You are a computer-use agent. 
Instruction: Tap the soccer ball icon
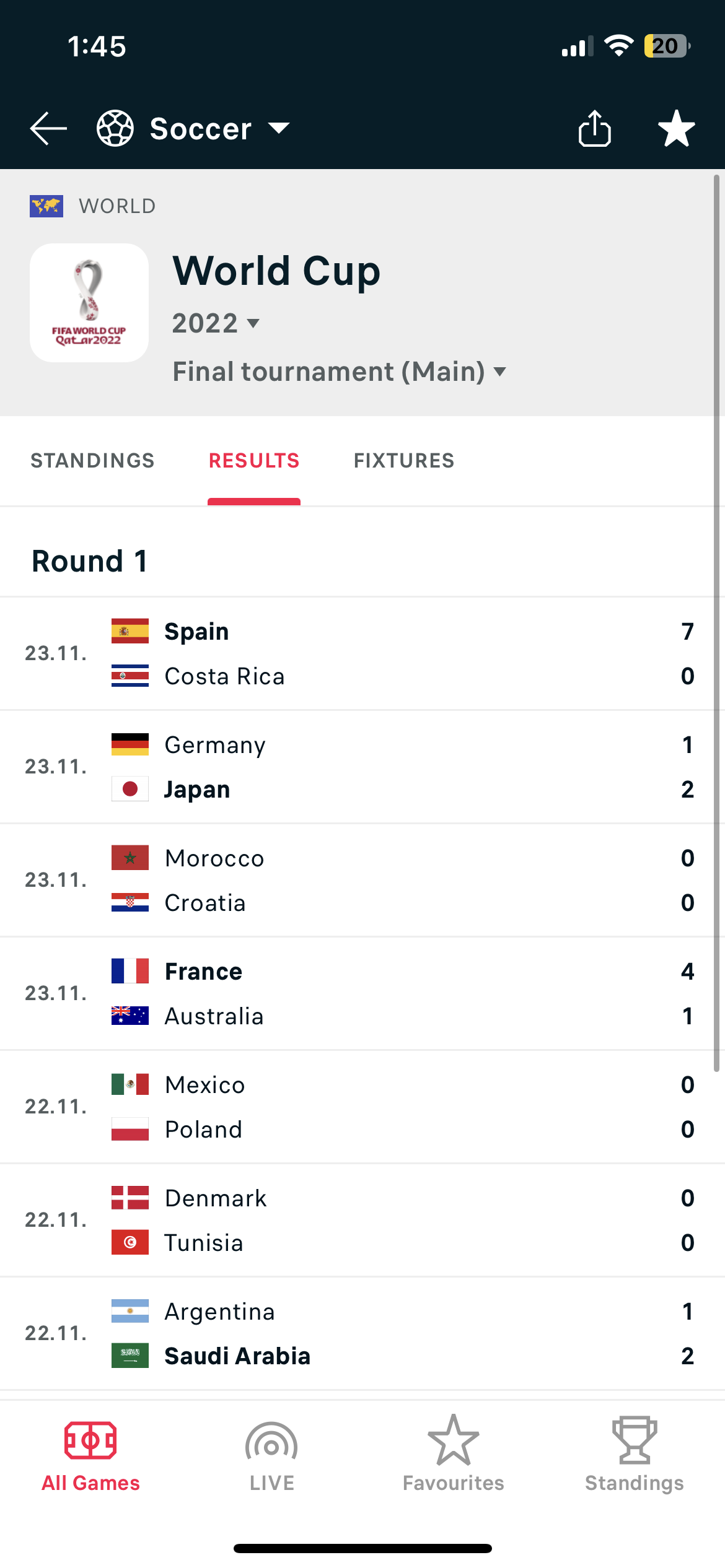[115, 128]
